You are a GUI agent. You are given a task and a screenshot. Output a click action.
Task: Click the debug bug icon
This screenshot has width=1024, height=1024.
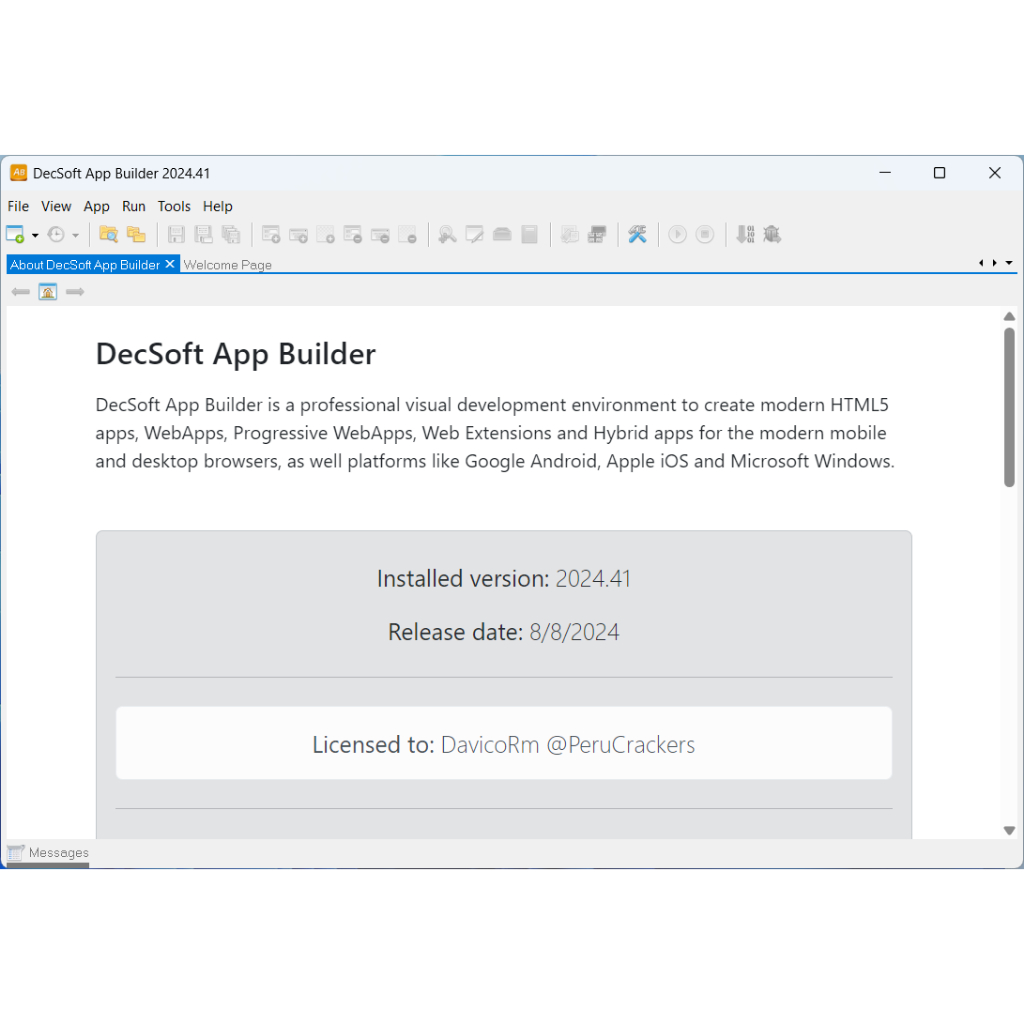pos(772,234)
